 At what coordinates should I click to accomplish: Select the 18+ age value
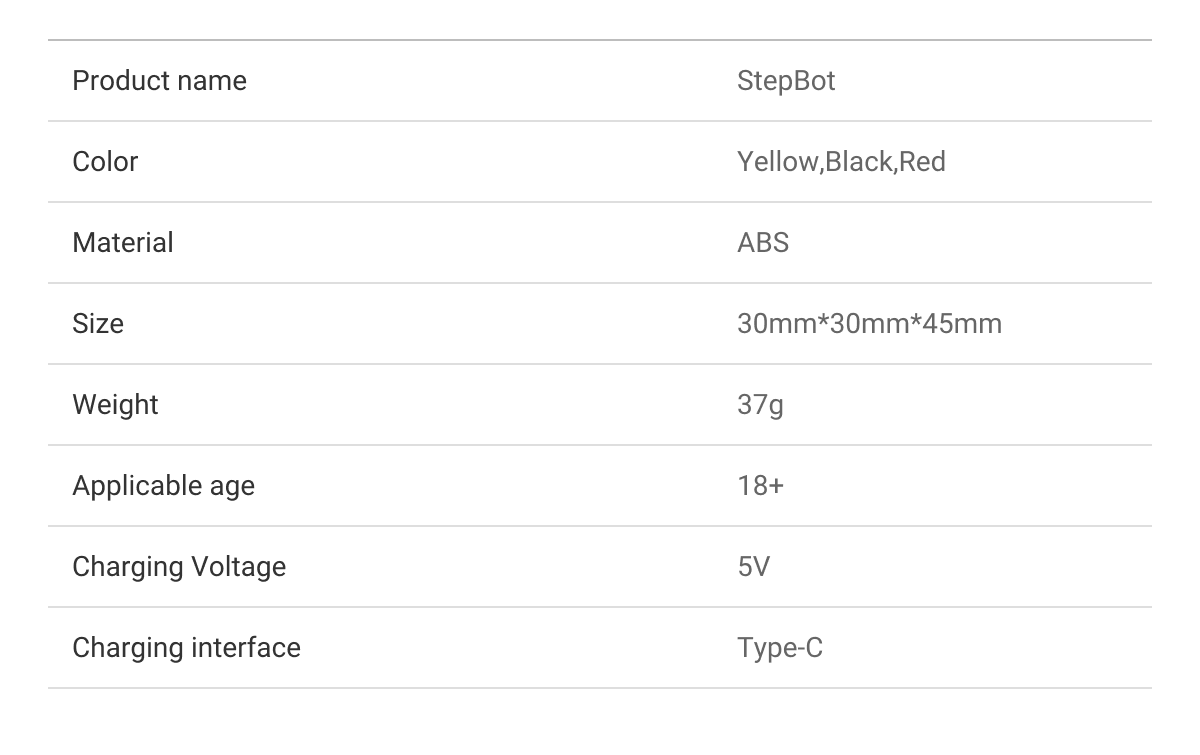760,486
